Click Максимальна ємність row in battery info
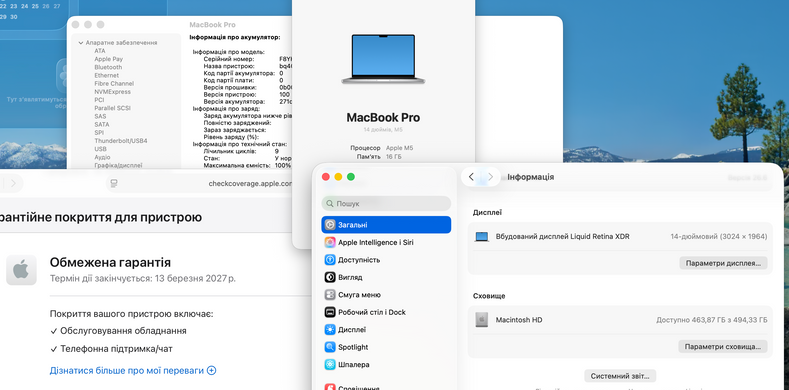This screenshot has height=390, width=789. point(247,165)
